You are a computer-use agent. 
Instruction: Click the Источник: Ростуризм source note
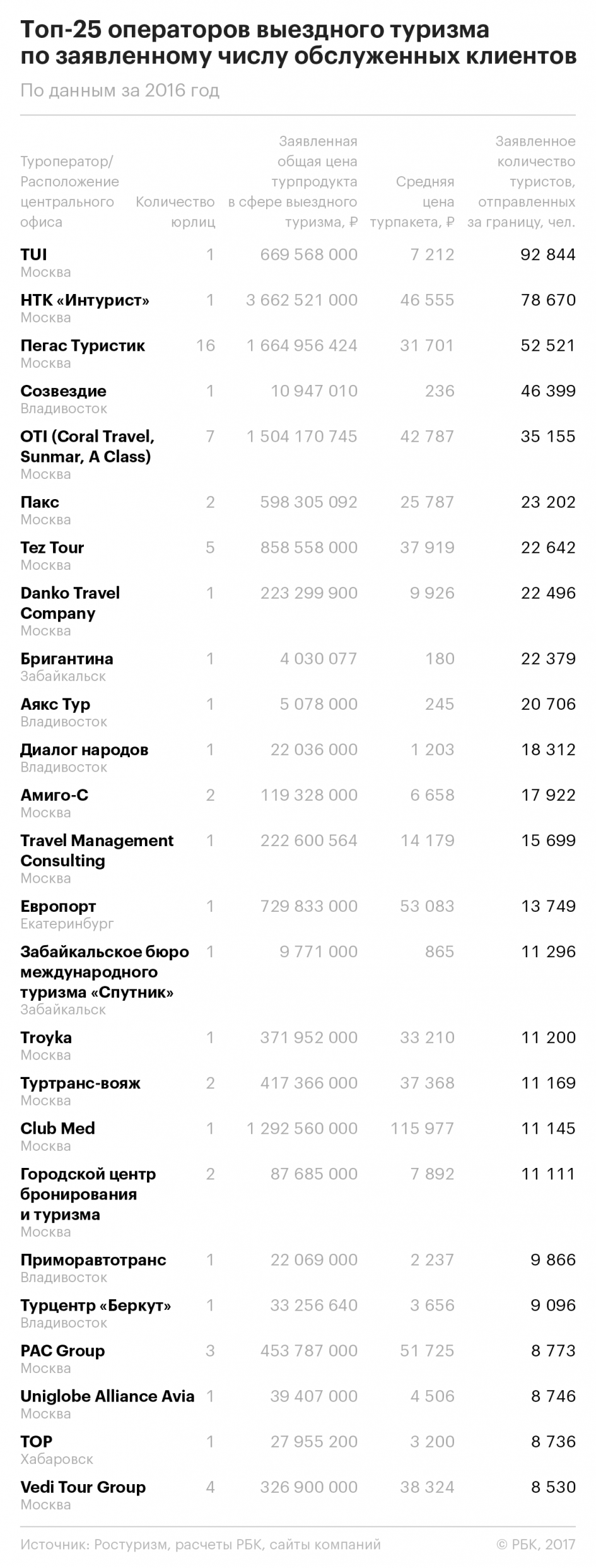click(200, 1544)
